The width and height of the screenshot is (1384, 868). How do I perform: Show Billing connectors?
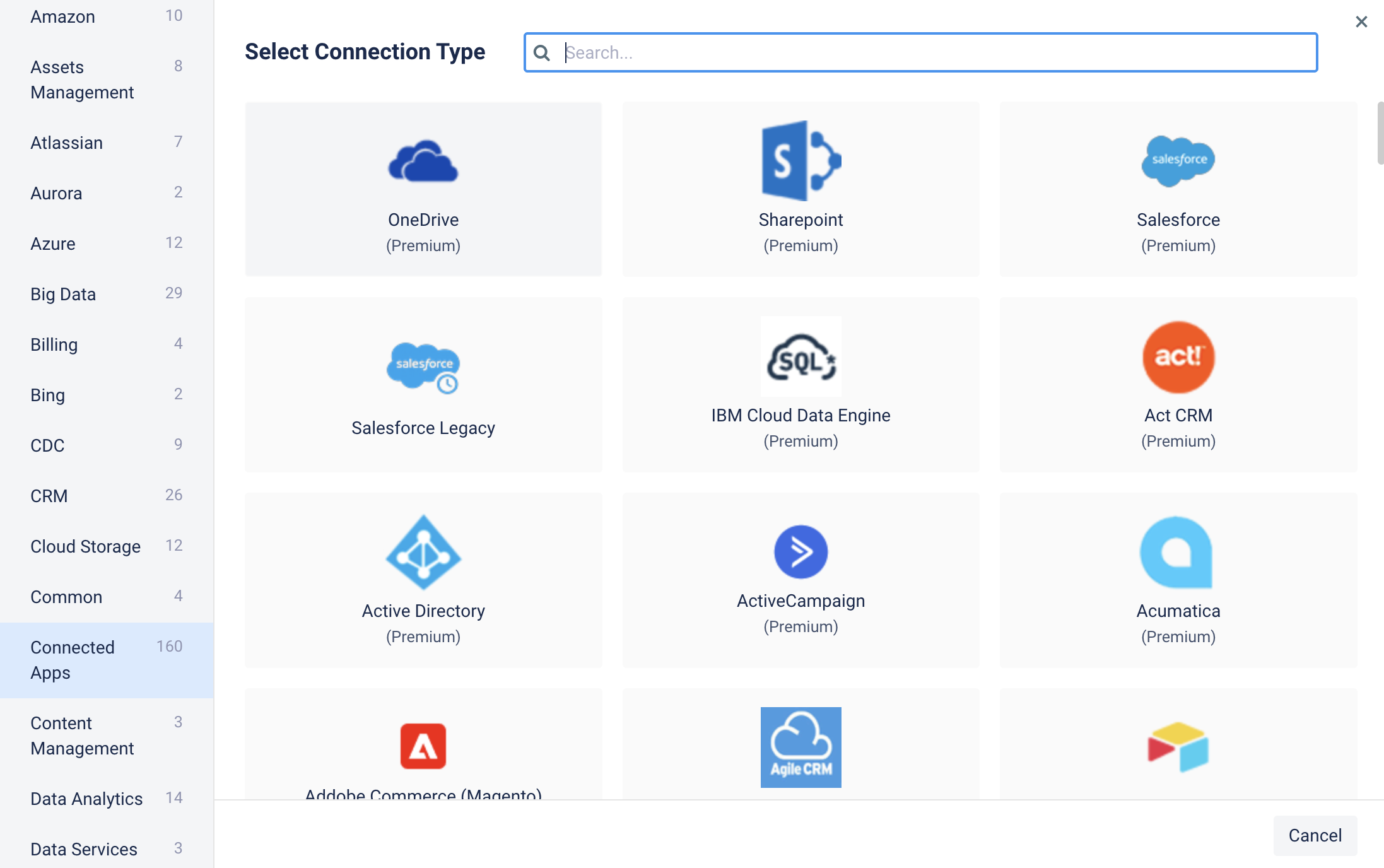point(107,344)
